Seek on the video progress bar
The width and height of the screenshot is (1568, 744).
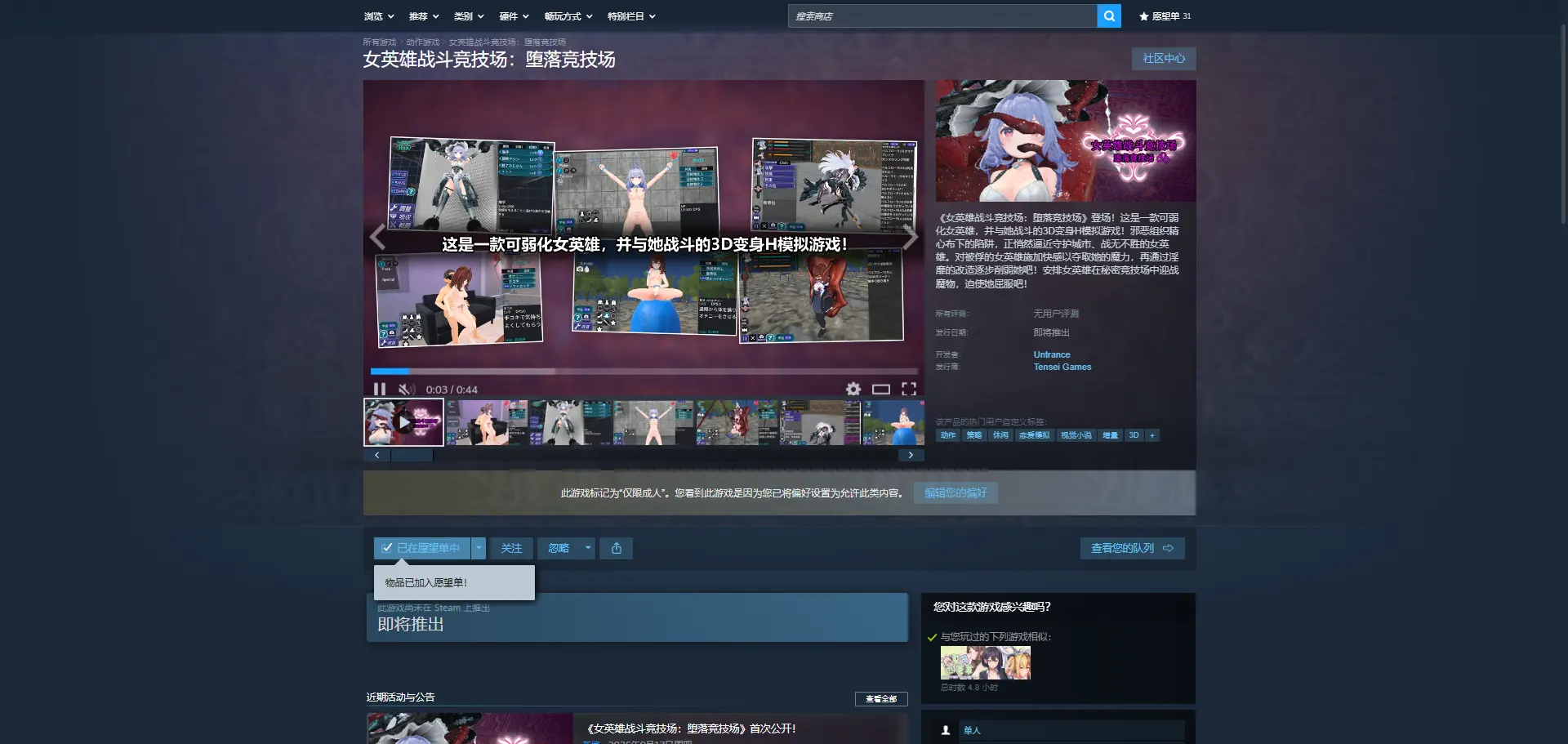pyautogui.click(x=644, y=372)
